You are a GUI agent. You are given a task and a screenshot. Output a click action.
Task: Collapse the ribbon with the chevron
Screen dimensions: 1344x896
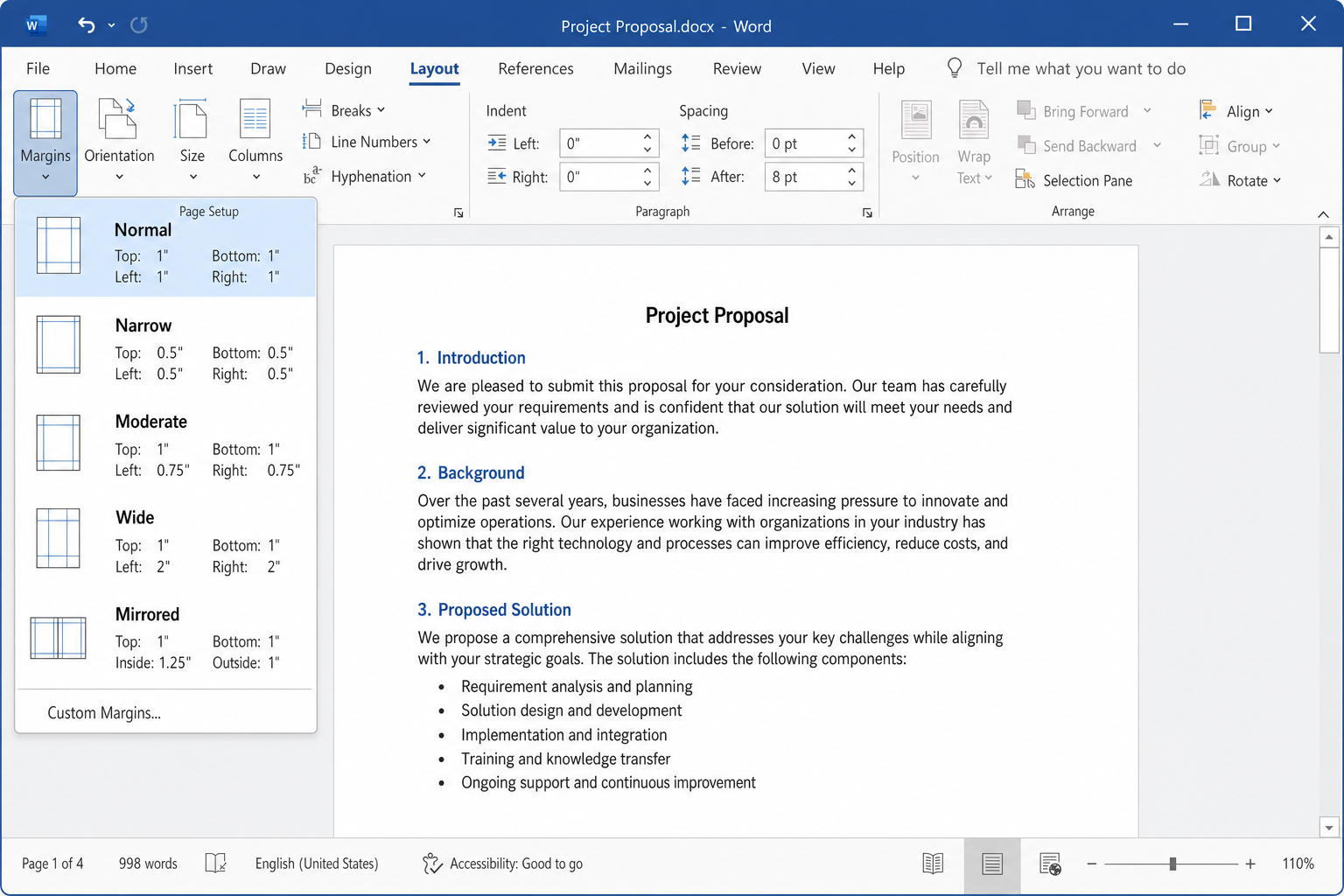(x=1323, y=214)
